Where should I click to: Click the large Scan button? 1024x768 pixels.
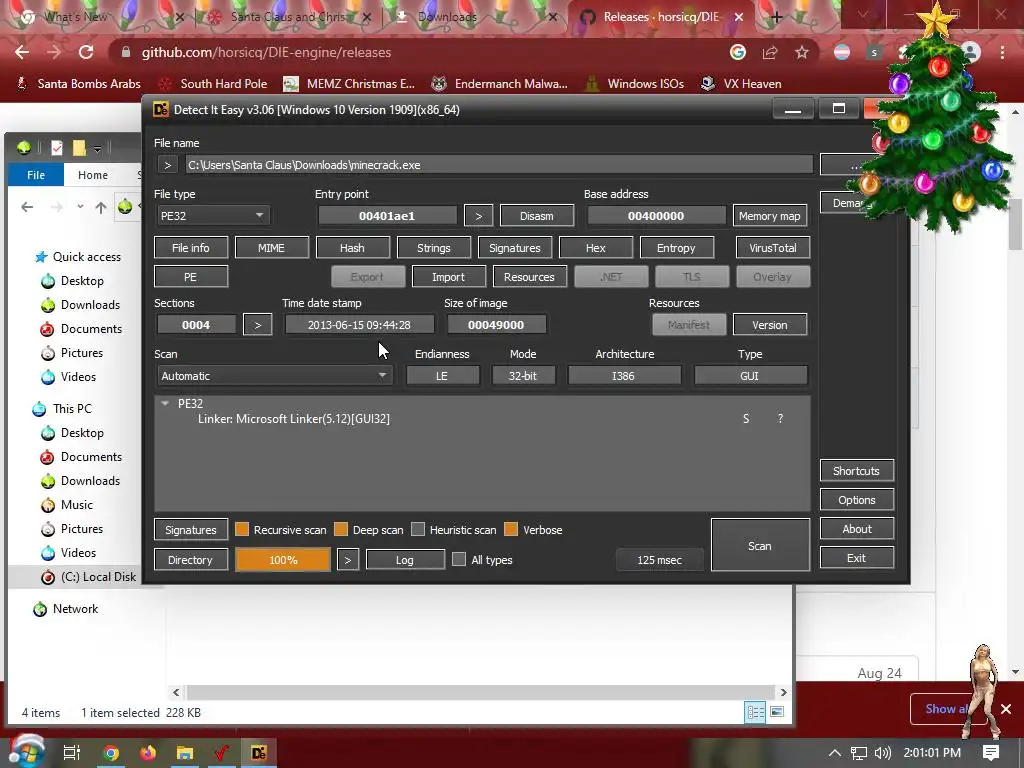tap(760, 545)
